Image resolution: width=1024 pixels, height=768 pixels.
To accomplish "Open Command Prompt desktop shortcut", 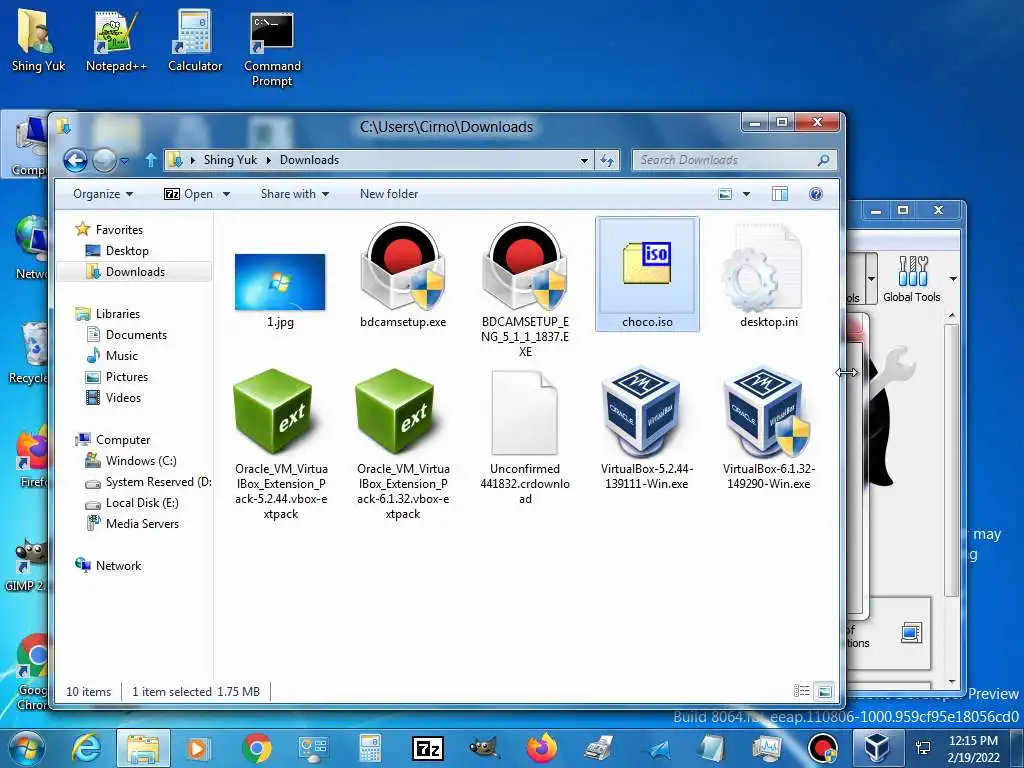I will click(x=272, y=50).
